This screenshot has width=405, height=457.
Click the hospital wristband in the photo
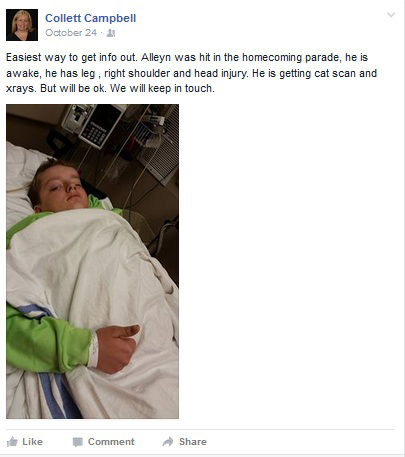(x=93, y=348)
